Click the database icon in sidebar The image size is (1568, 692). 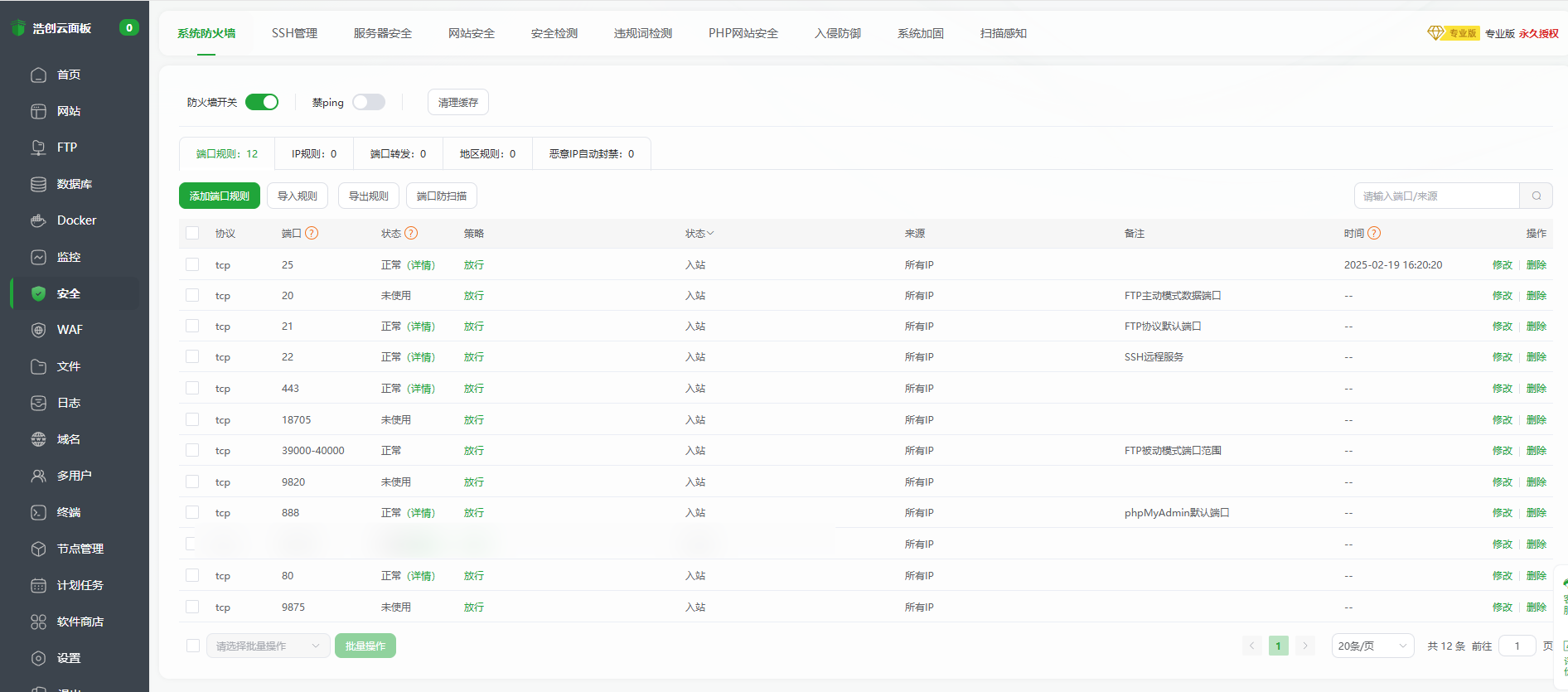point(38,184)
